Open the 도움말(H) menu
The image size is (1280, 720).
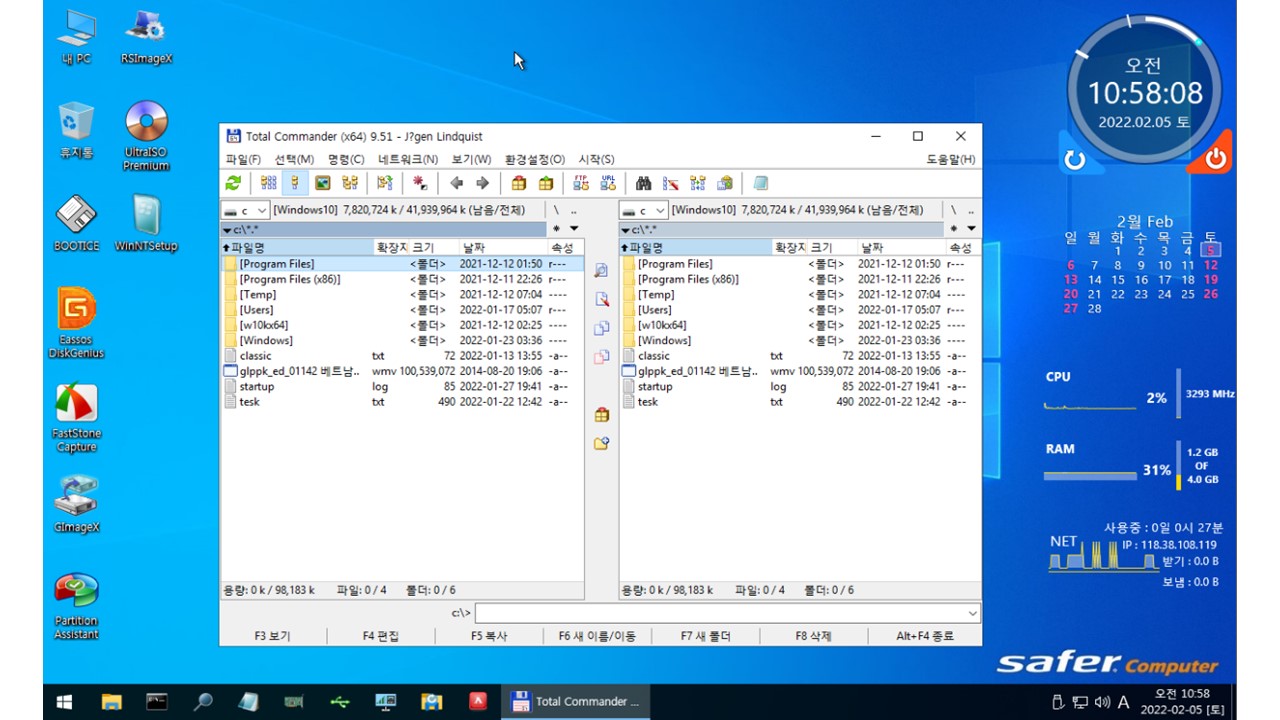[951, 159]
